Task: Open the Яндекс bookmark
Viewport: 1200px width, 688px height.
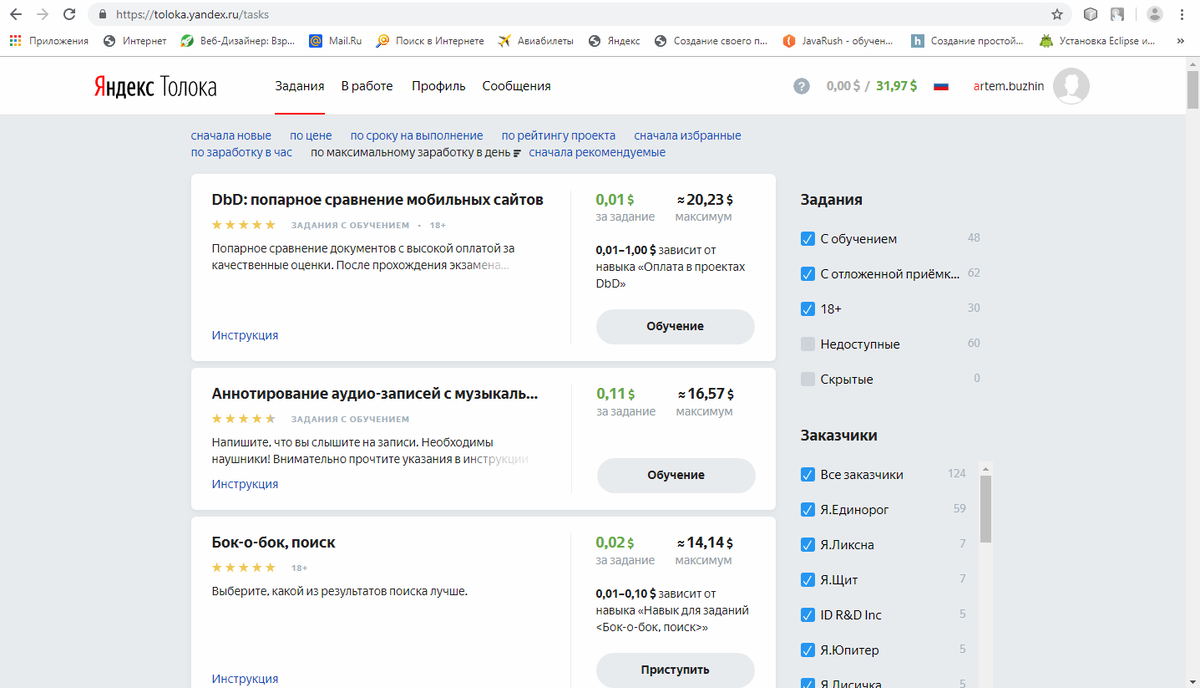Action: 614,41
